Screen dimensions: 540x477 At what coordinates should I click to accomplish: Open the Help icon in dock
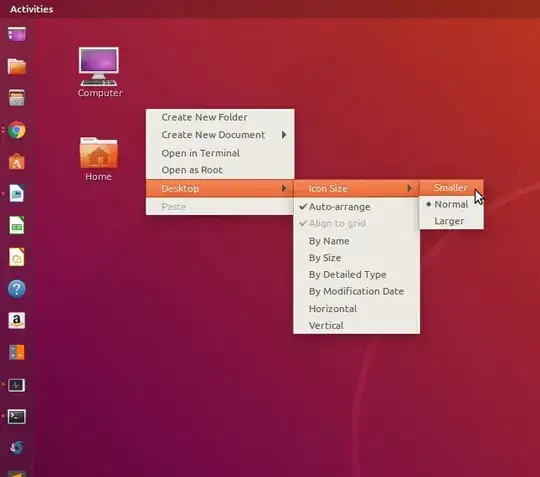tap(17, 289)
